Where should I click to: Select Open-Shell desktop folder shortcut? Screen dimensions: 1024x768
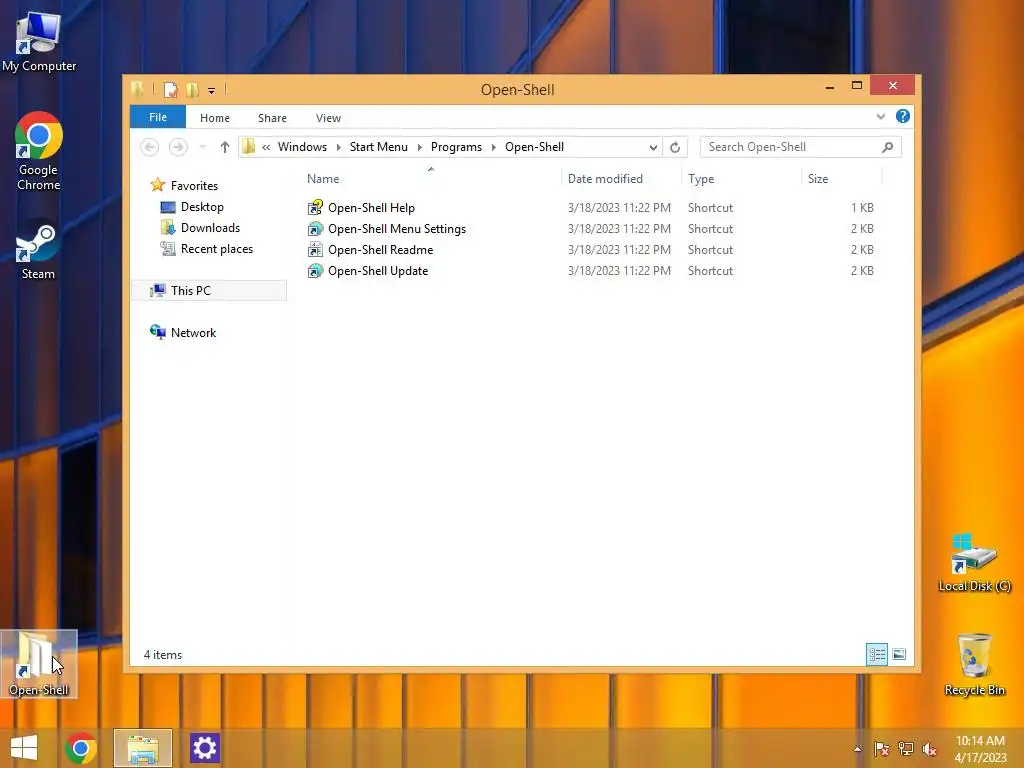click(x=39, y=664)
